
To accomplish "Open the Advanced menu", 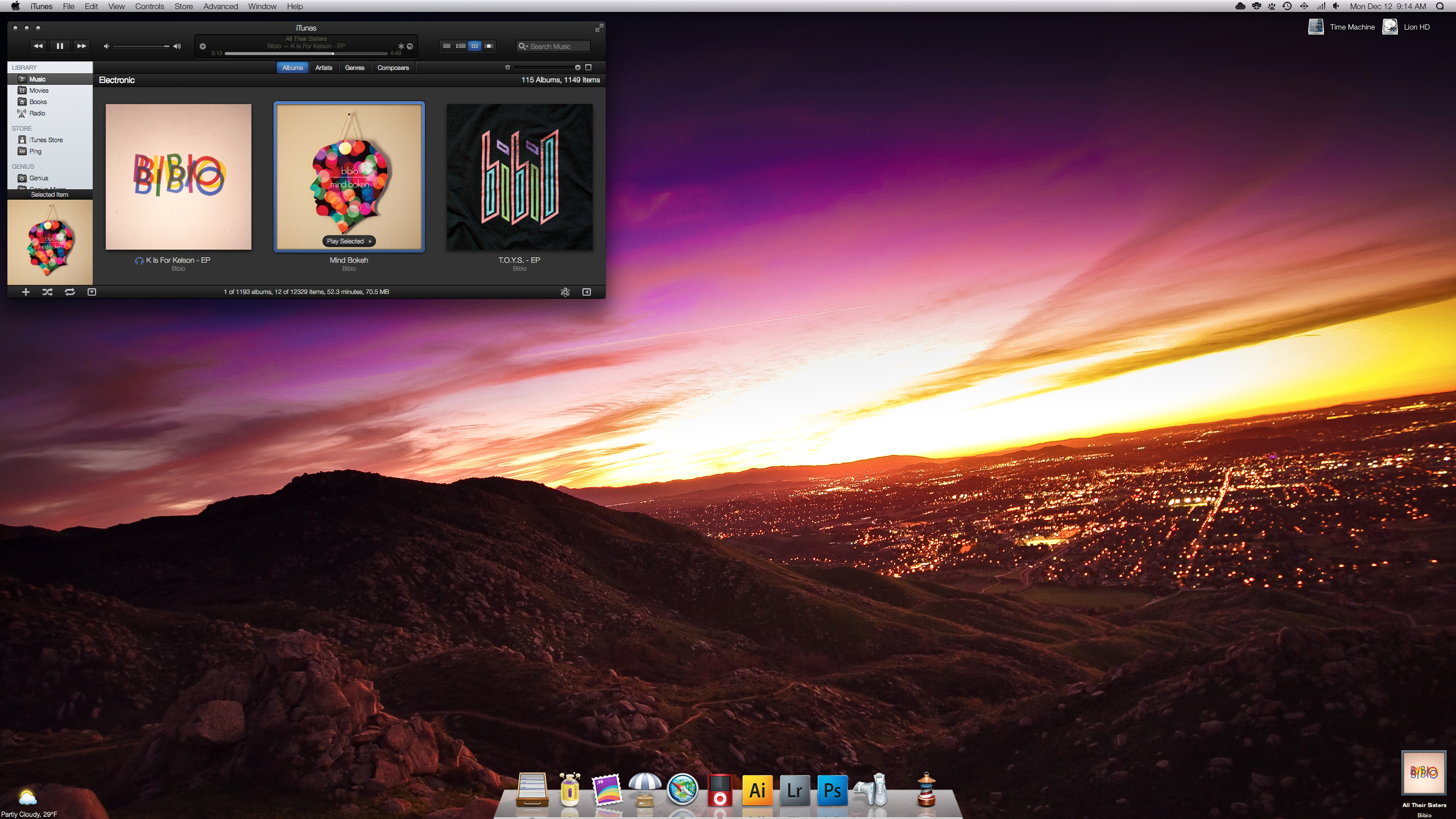I will click(x=221, y=6).
